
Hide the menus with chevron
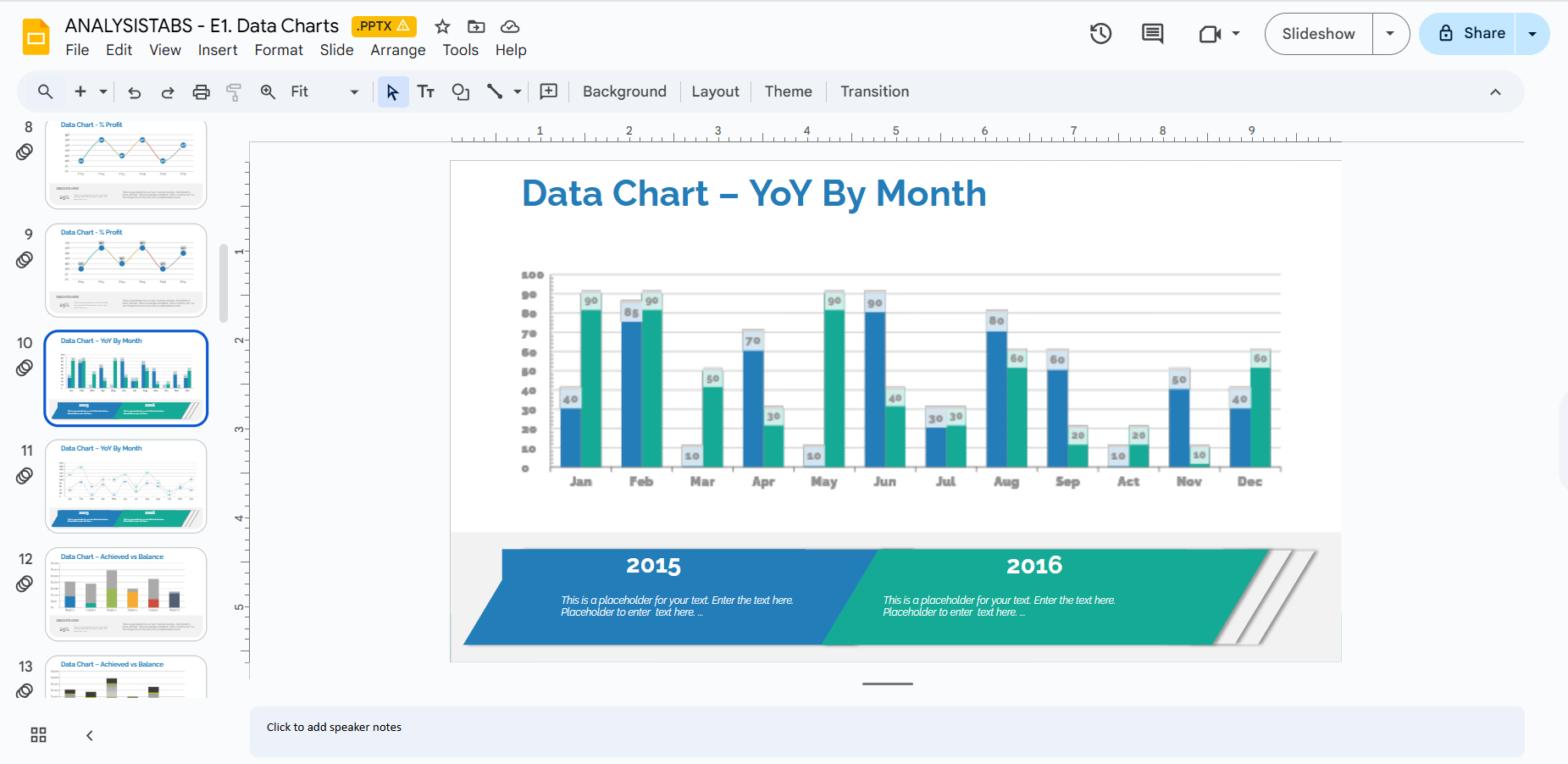tap(1495, 92)
